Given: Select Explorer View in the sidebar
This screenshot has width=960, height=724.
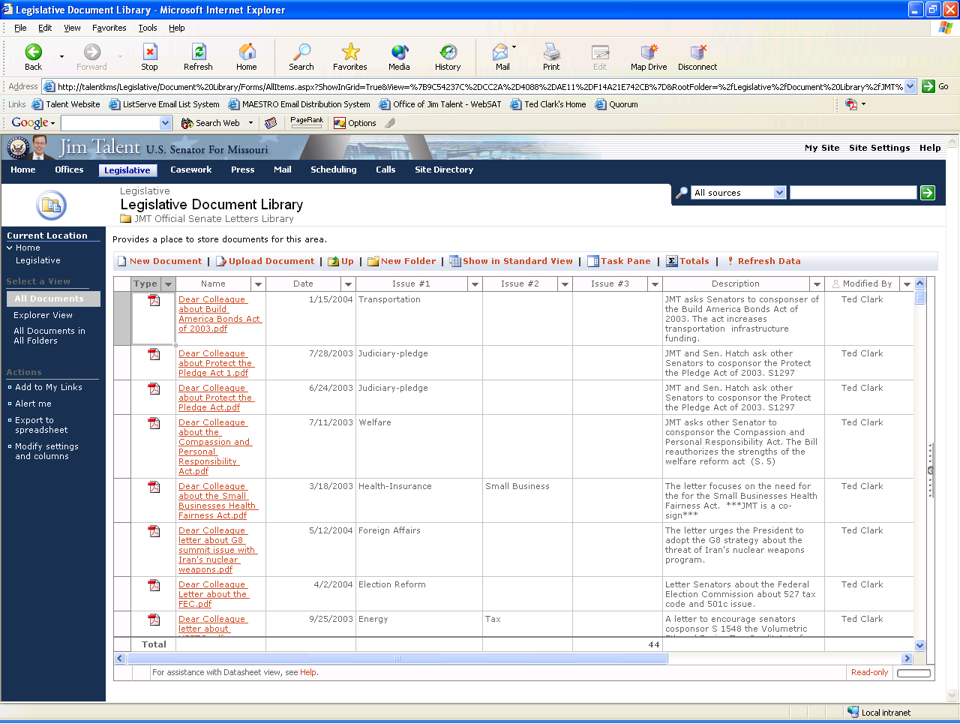Looking at the screenshot, I should (43, 315).
